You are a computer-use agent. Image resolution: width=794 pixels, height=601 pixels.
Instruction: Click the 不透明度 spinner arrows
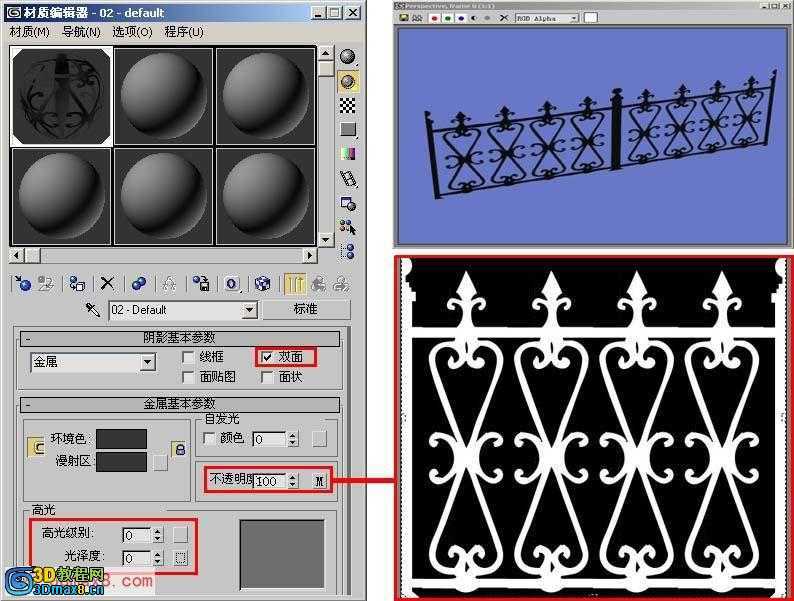[293, 480]
